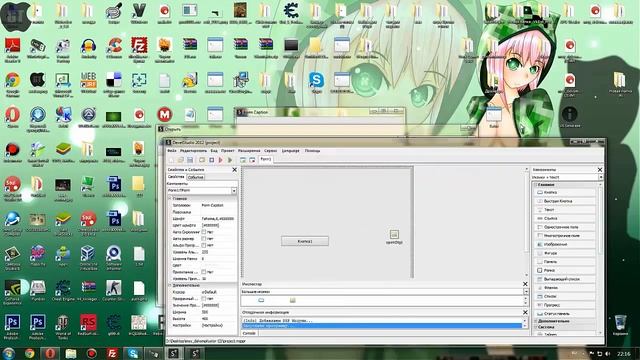Select the Статус панель component

564,313
